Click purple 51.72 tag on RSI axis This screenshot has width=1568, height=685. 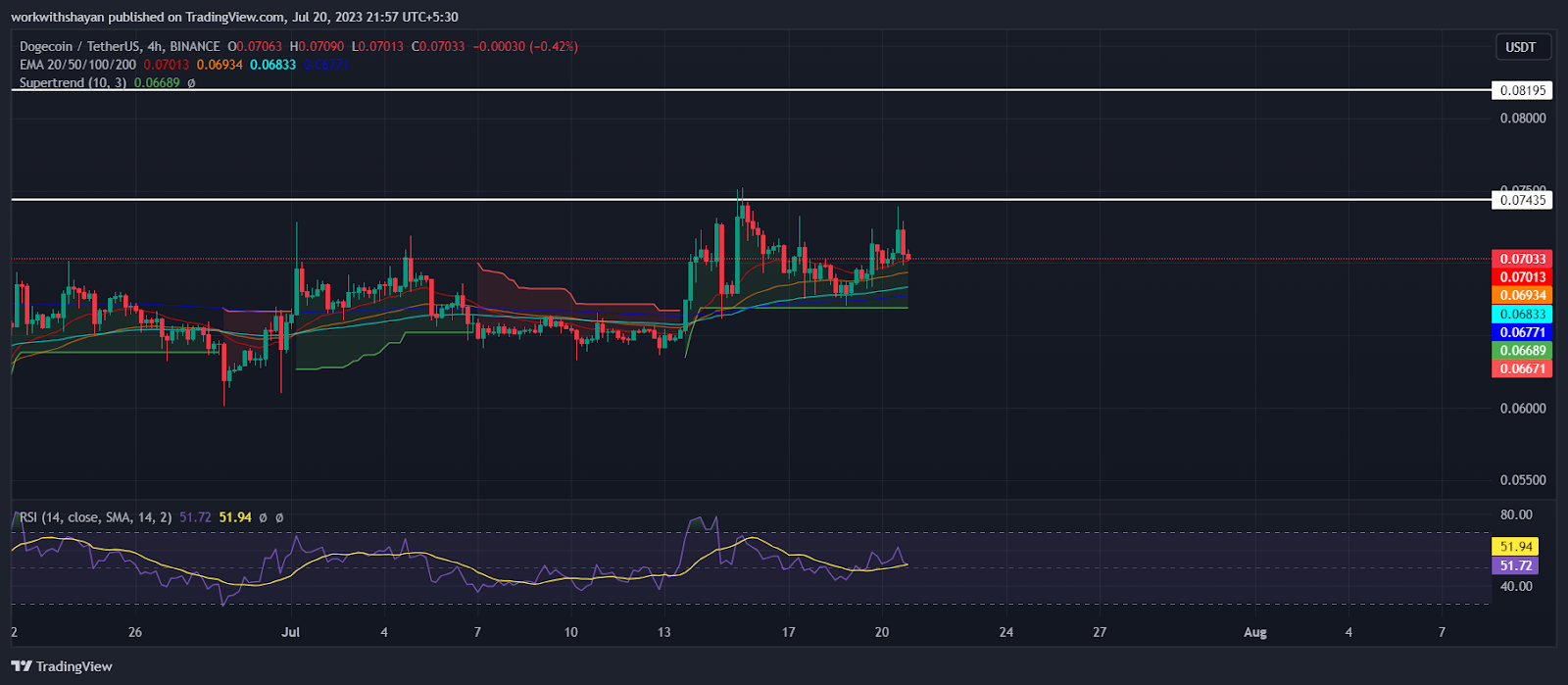[x=1516, y=565]
